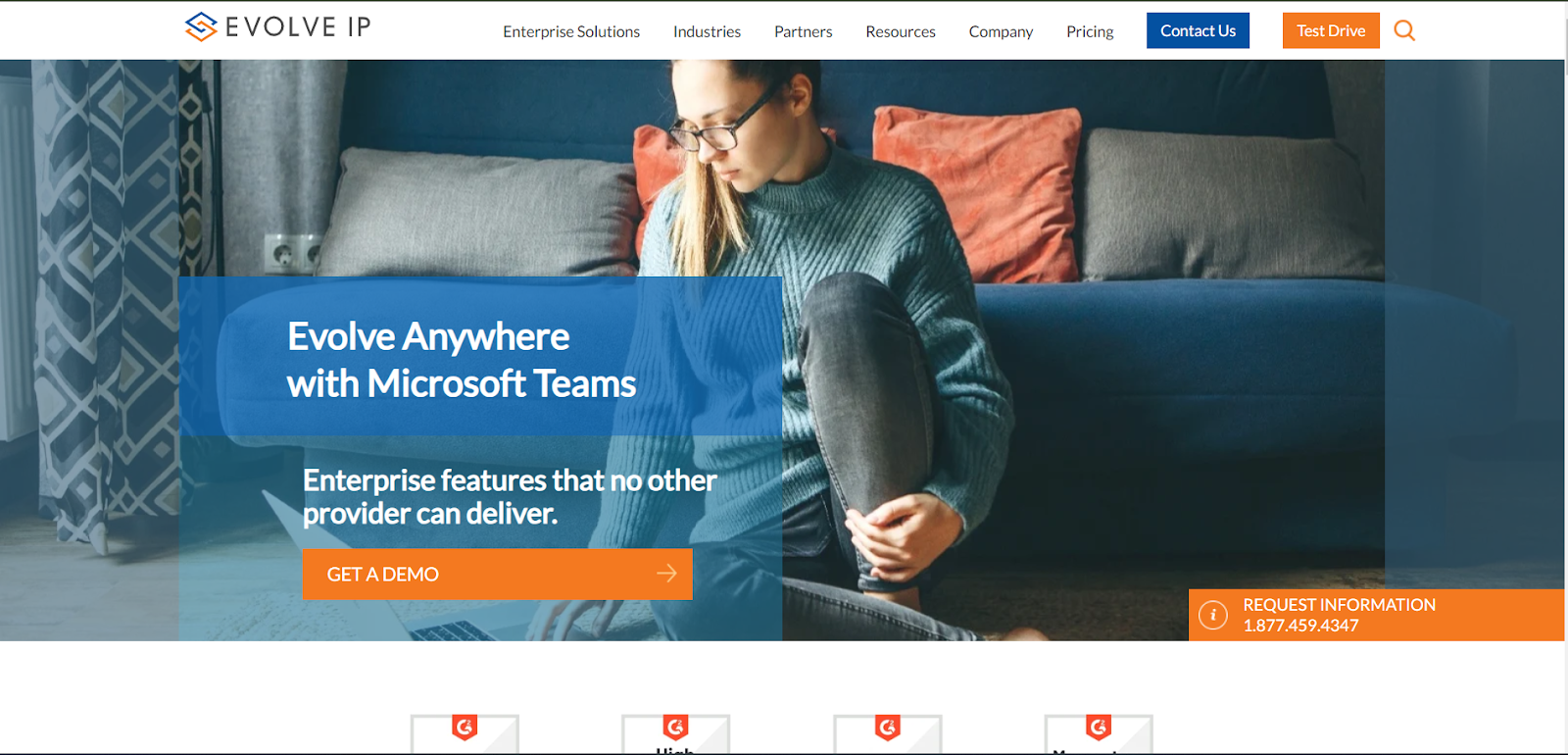The image size is (1568, 755).
Task: Click the REQUEST INFORMATION banner text
Action: click(1339, 605)
